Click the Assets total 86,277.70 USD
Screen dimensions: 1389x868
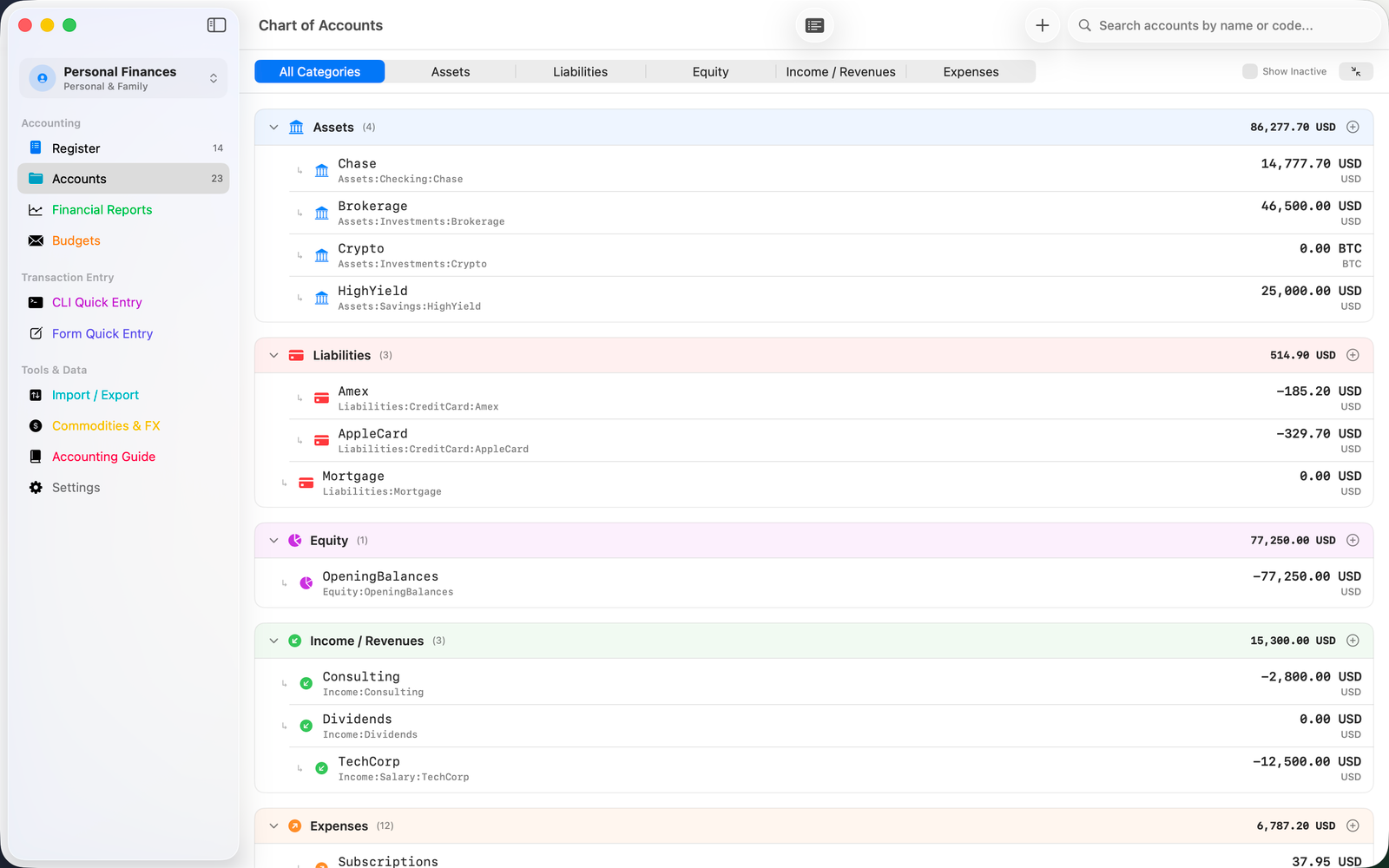click(1293, 127)
